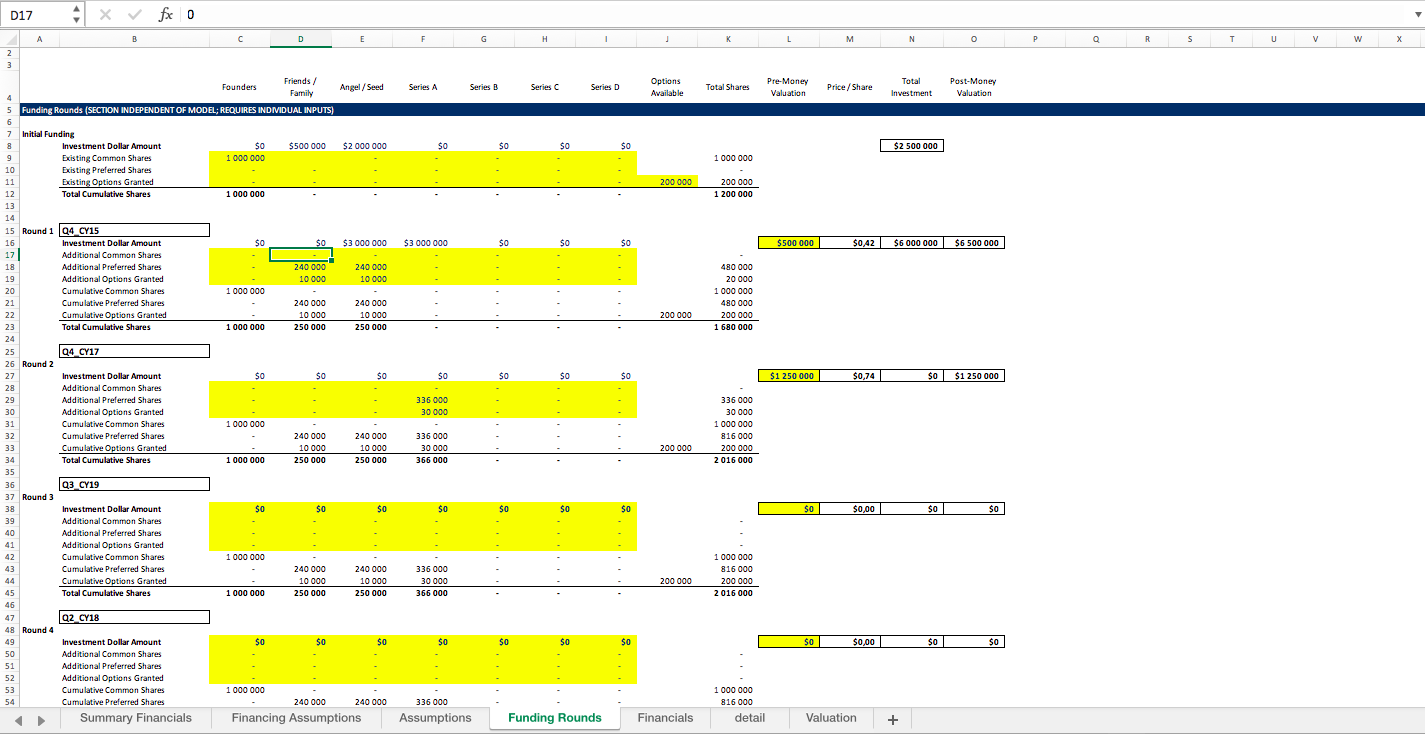
Task: Click the Pre-Money Valuation column heading
Action: (788, 87)
